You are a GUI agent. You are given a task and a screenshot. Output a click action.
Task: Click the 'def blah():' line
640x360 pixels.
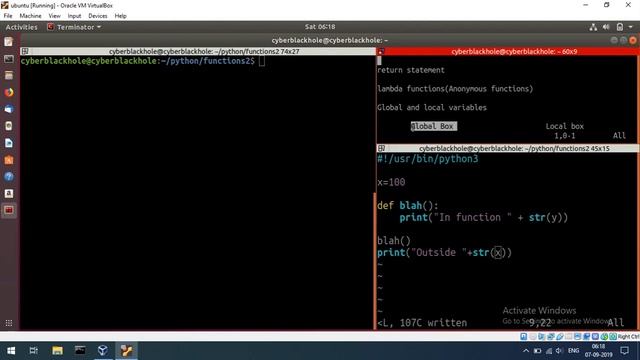407,205
